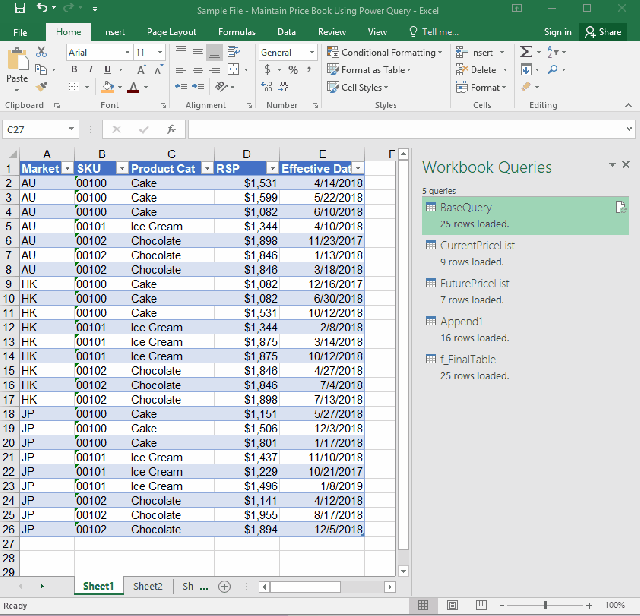Image resolution: width=640 pixels, height=616 pixels.
Task: Save the workbook using the save icon
Action: [20, 8]
